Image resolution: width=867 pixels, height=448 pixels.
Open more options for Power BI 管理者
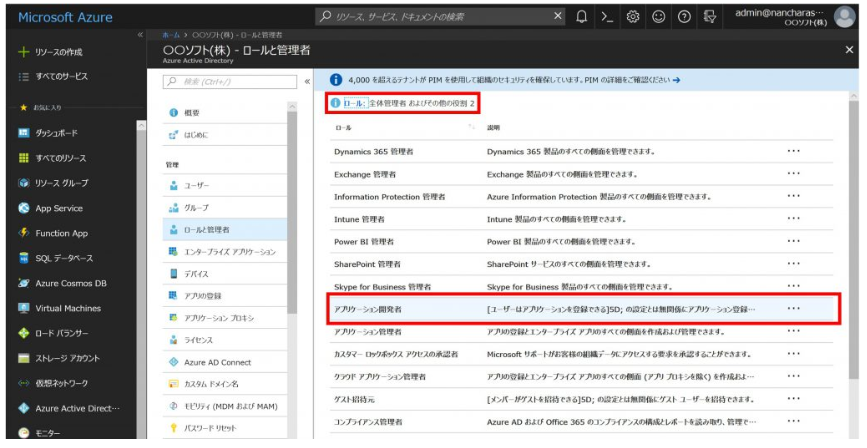793,241
